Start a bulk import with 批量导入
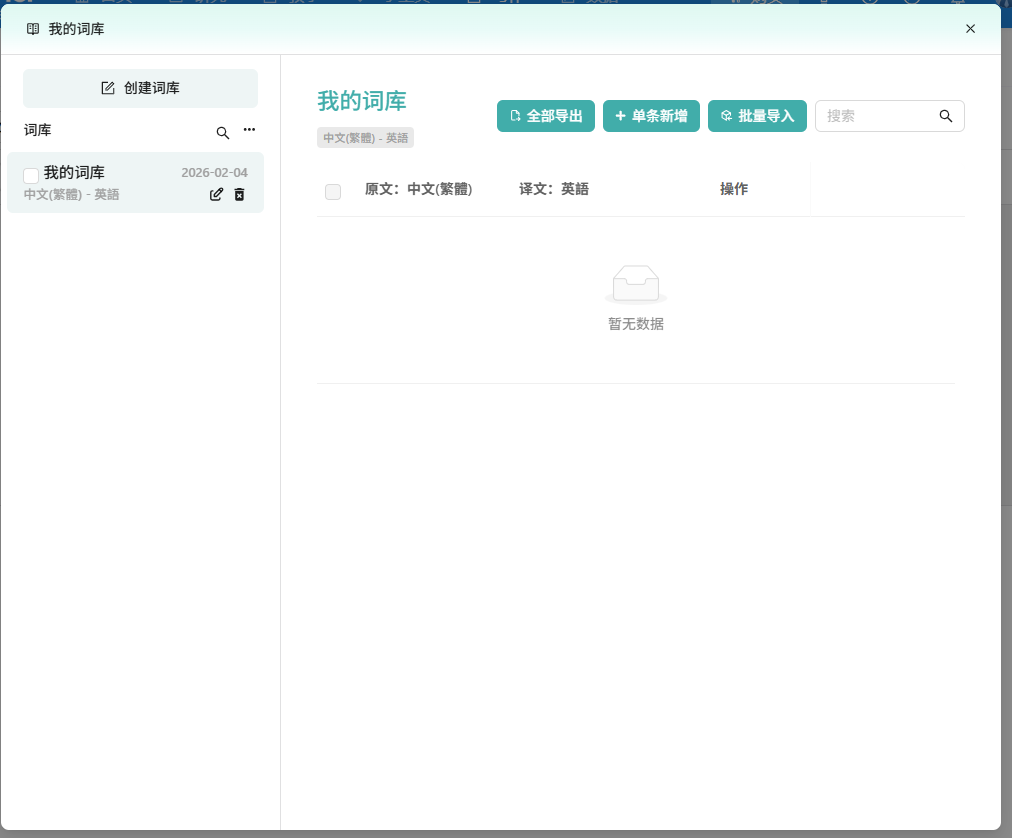 click(757, 116)
